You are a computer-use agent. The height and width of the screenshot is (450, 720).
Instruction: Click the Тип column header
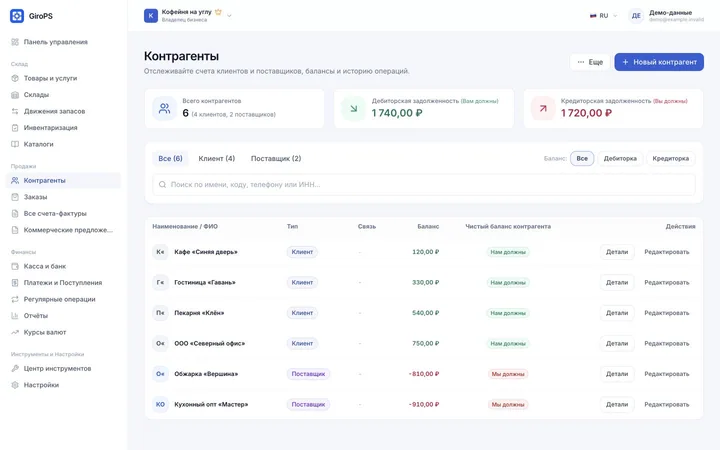pos(292,226)
